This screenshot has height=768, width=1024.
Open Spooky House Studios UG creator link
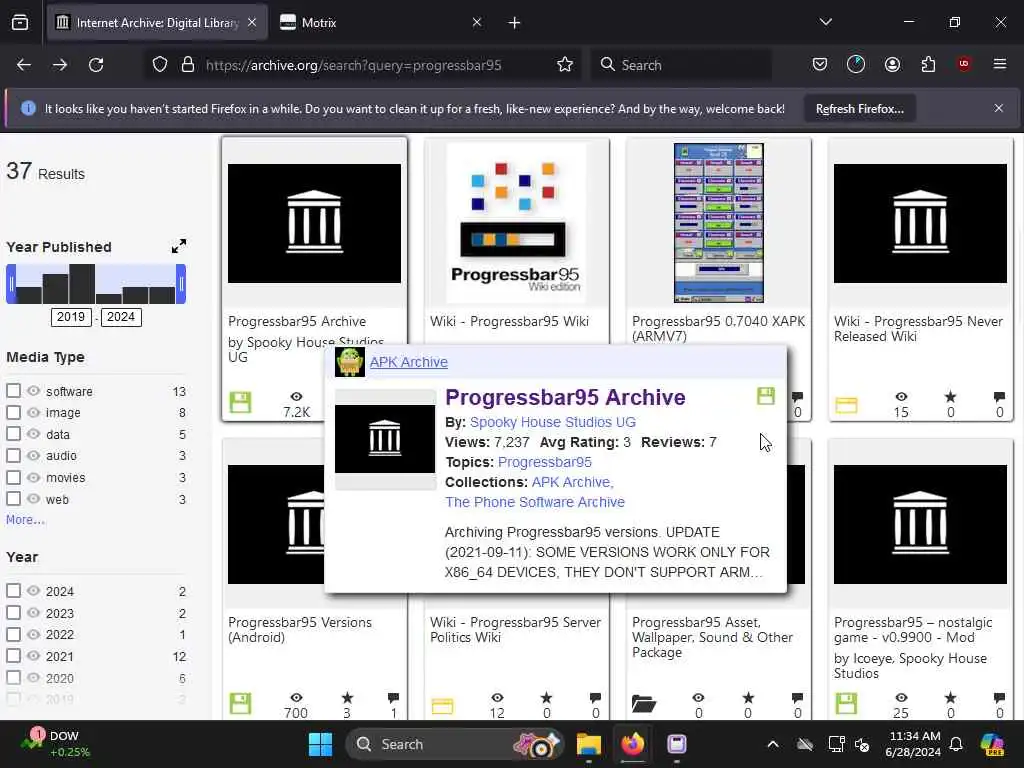point(552,422)
